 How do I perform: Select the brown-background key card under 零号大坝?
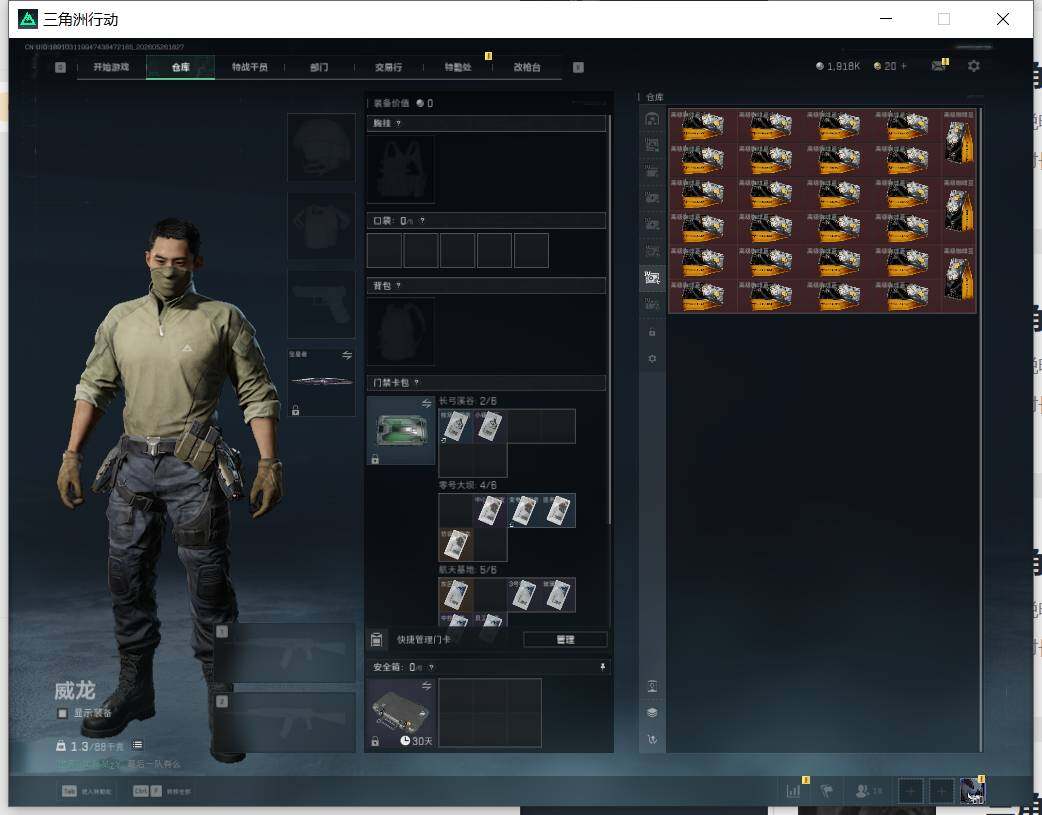coord(456,544)
